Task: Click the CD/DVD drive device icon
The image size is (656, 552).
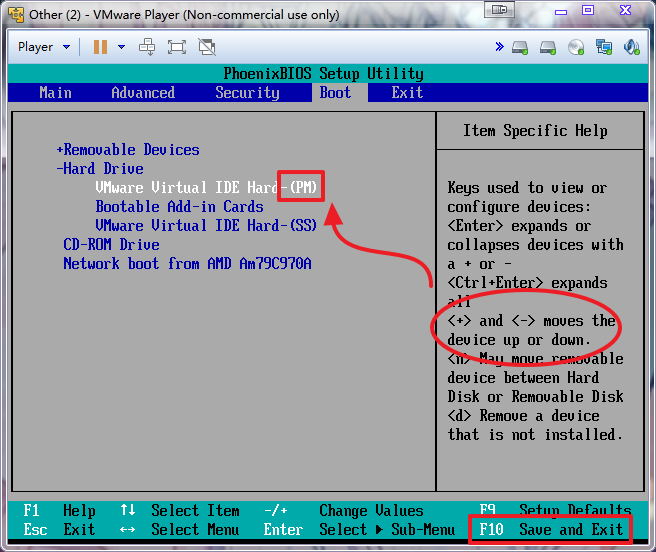Action: point(576,47)
